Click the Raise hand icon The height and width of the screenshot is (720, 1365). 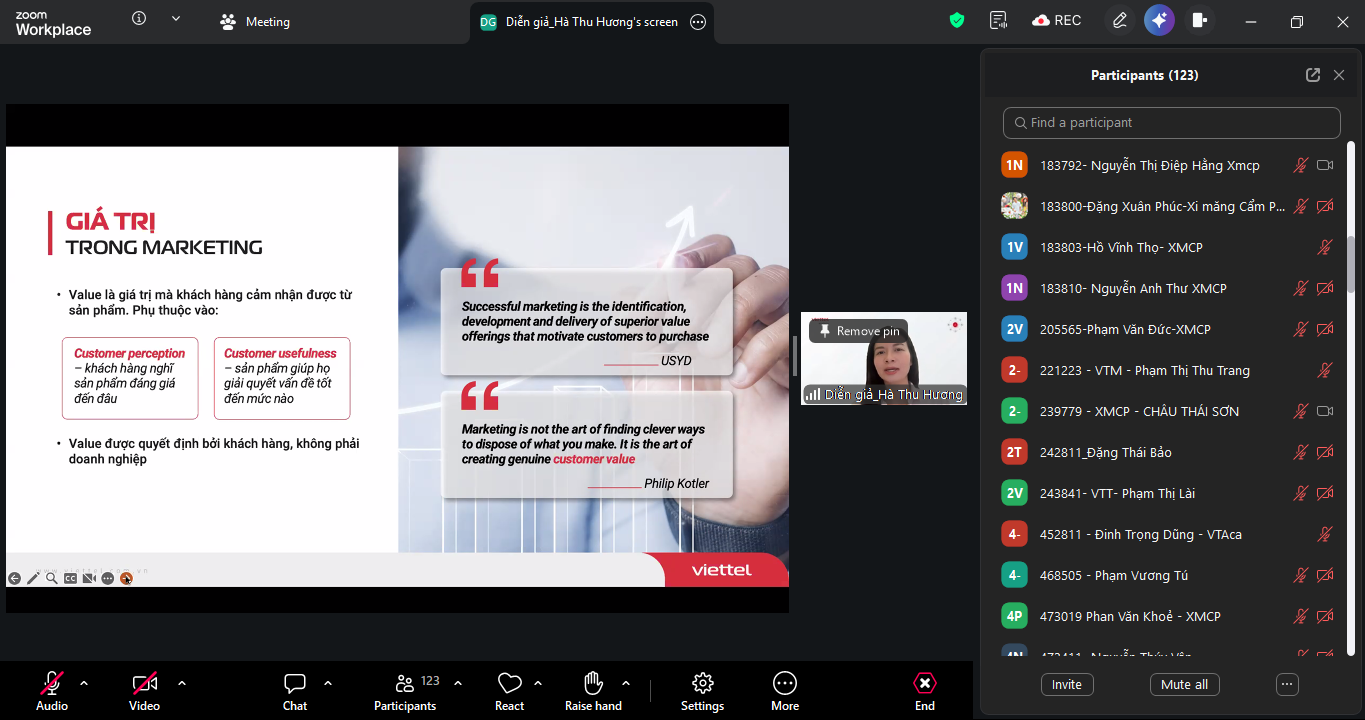pos(593,684)
